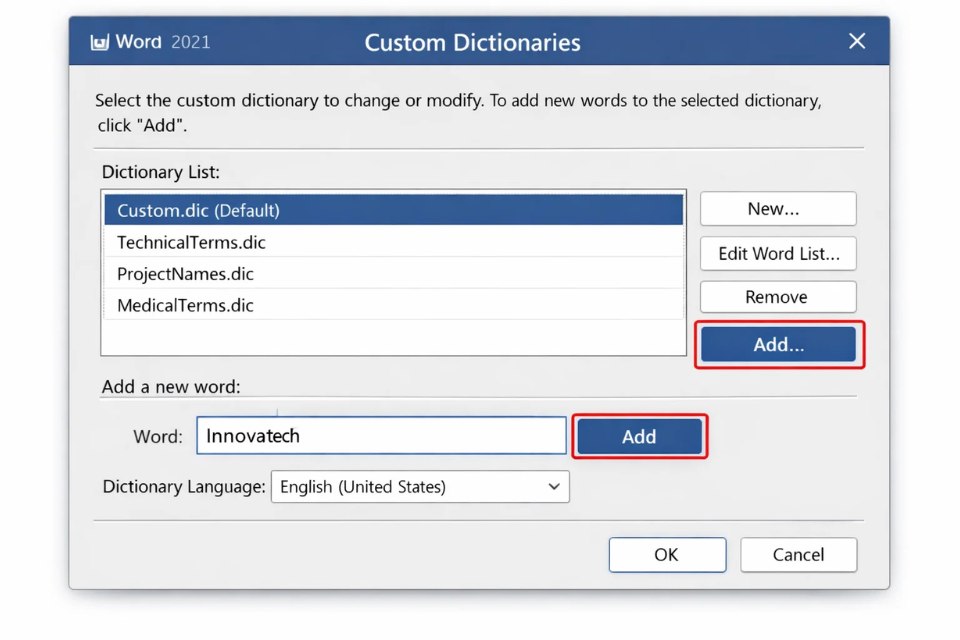Click the Word app icon in title bar
Screen dimensions: 960x640
(x=99, y=42)
